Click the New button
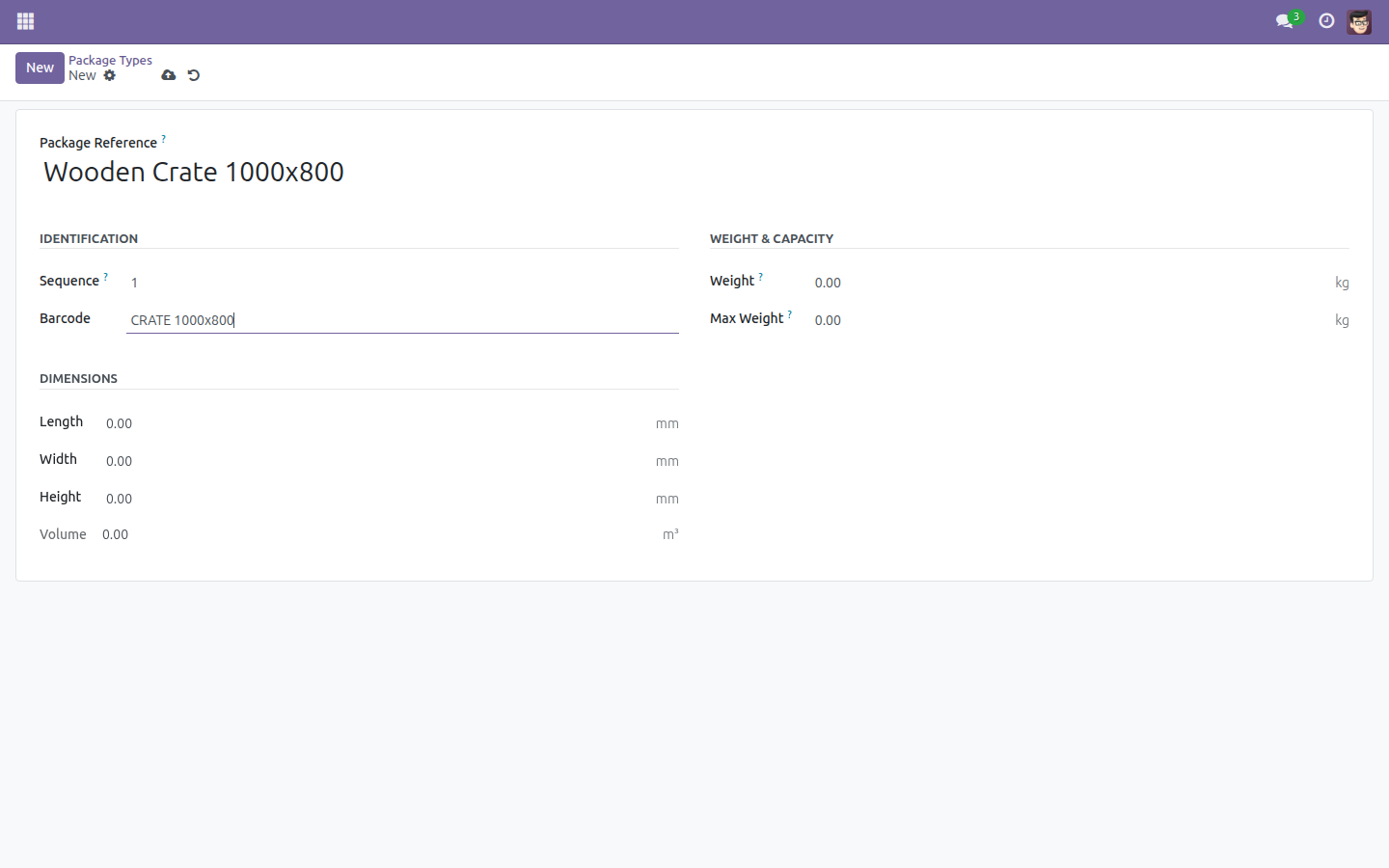The width and height of the screenshot is (1389, 868). [40, 68]
